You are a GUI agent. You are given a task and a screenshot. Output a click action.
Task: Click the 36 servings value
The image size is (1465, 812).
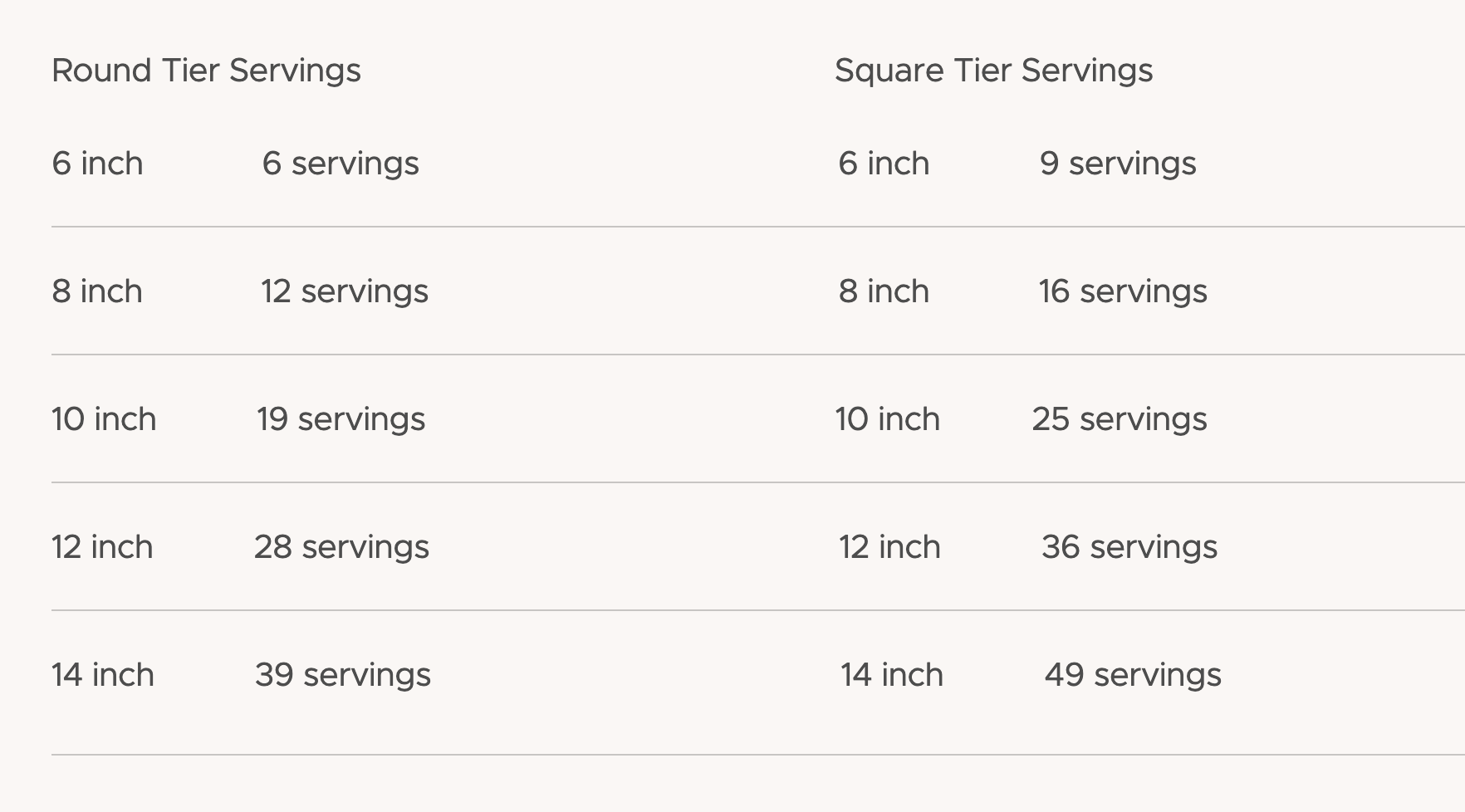1129,547
